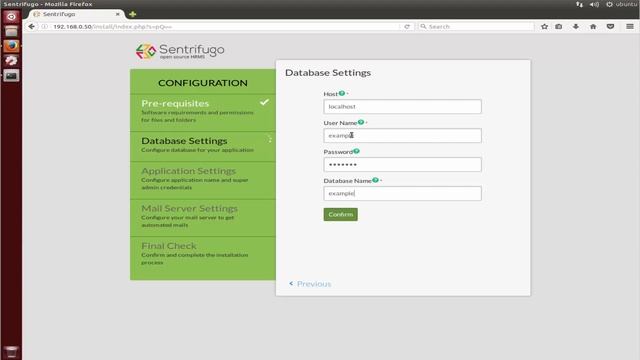
Task: Open System Settings from the launcher
Action: click(11, 61)
